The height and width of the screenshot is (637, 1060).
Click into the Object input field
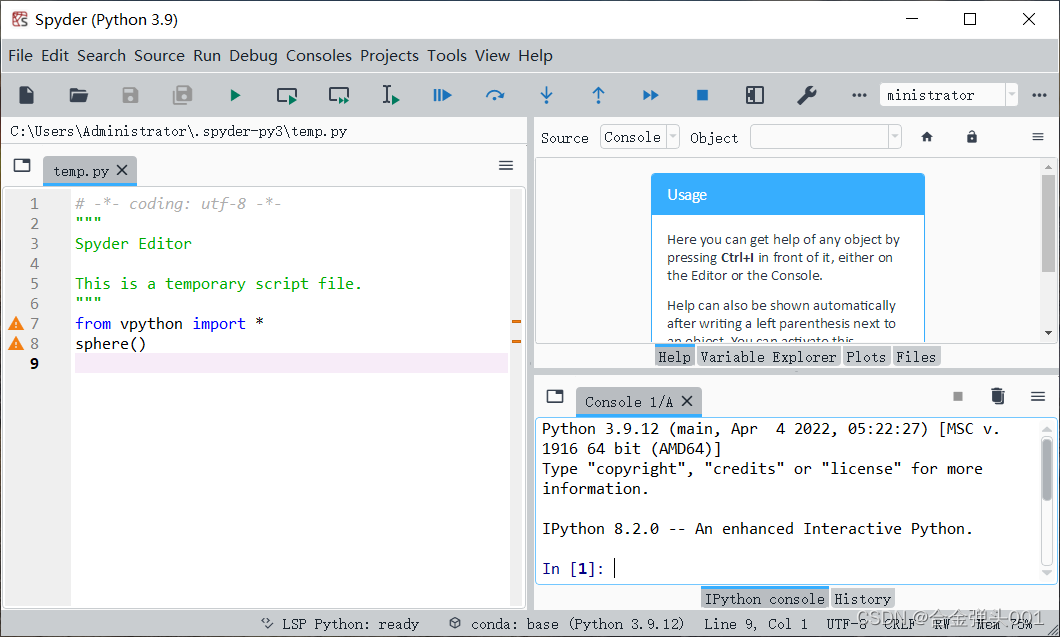pyautogui.click(x=819, y=137)
